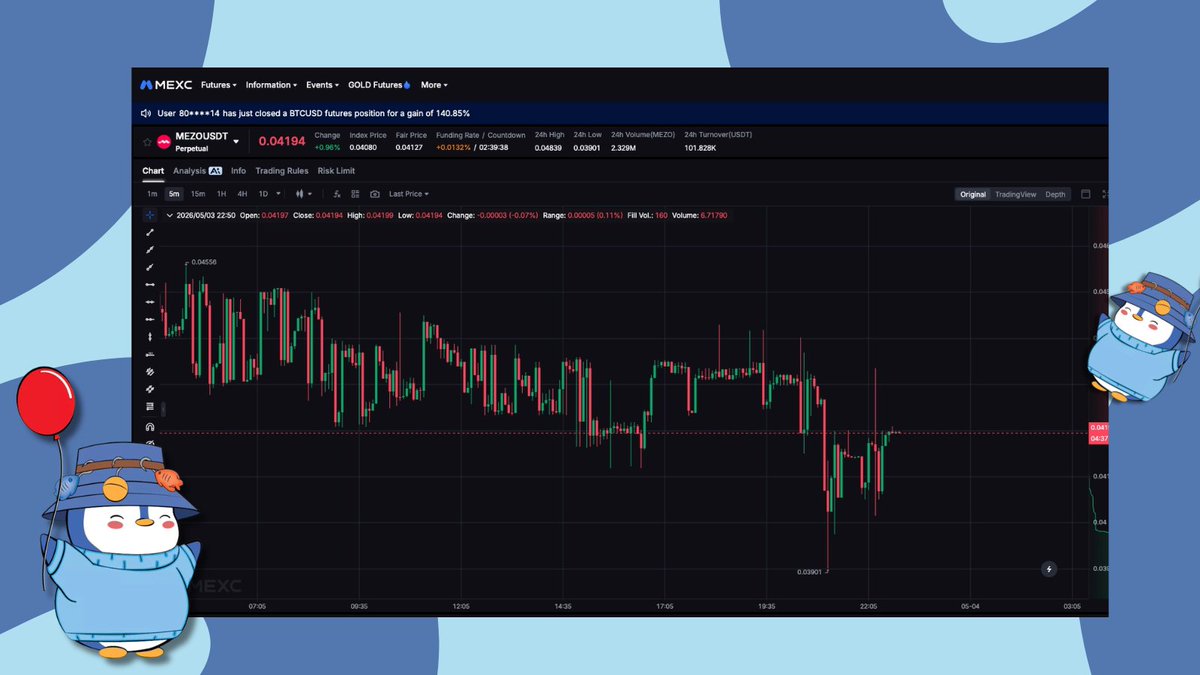The height and width of the screenshot is (675, 1200).
Task: Switch to Depth chart view
Action: coord(1055,194)
